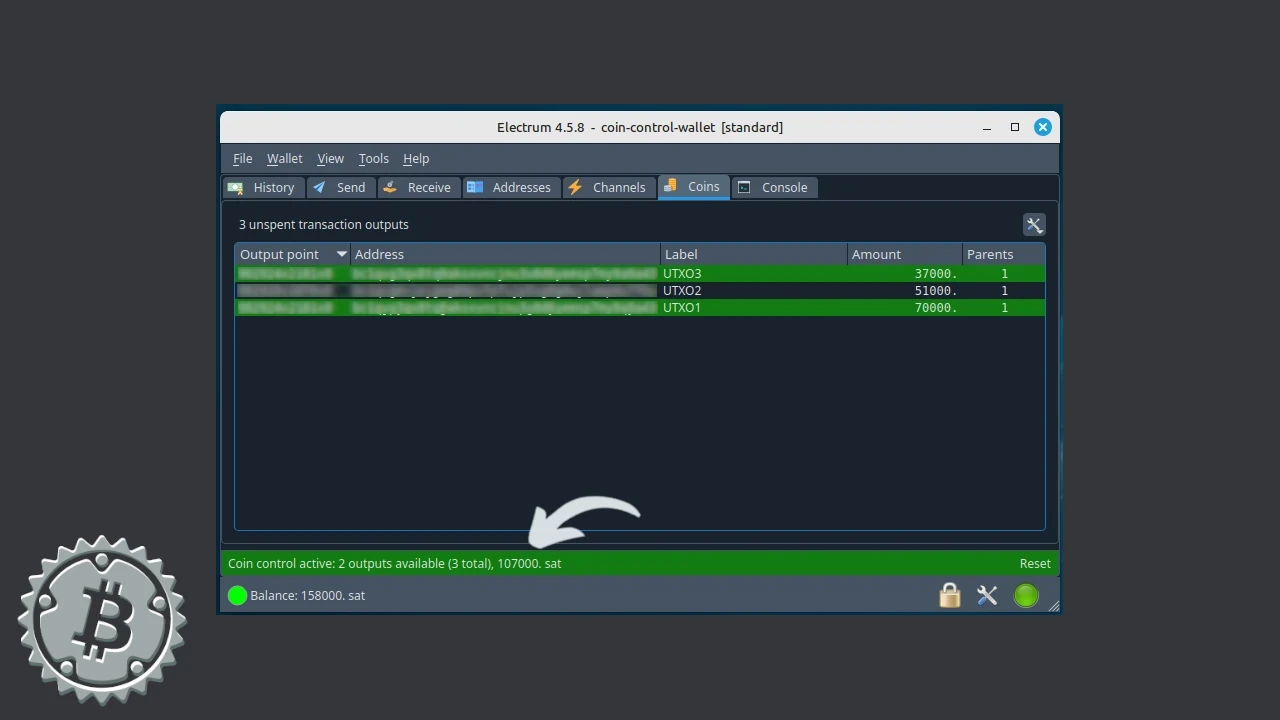Open network status green circle
Image resolution: width=1280 pixels, height=720 pixels.
pyautogui.click(x=1026, y=595)
